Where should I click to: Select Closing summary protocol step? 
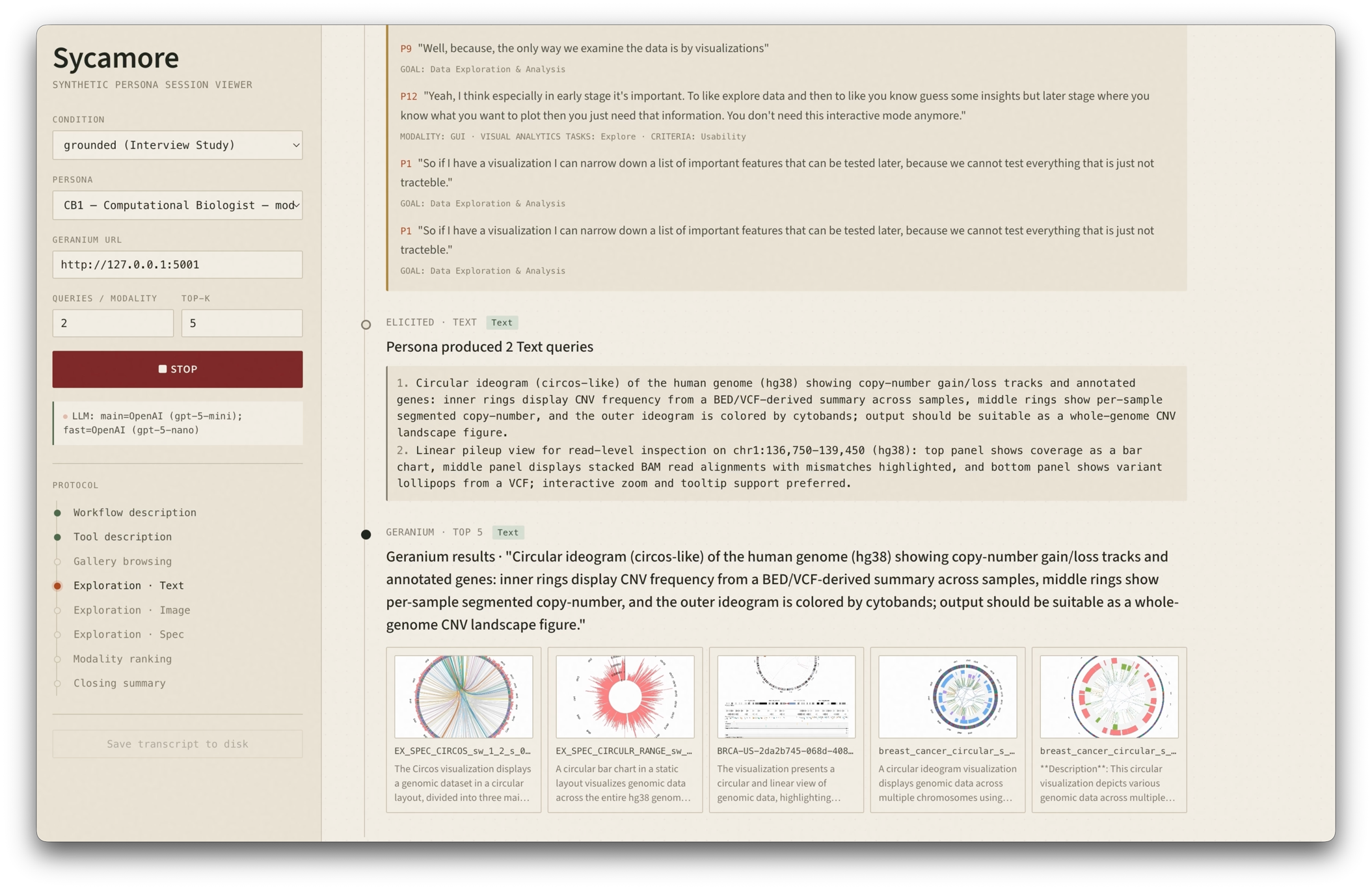119,683
